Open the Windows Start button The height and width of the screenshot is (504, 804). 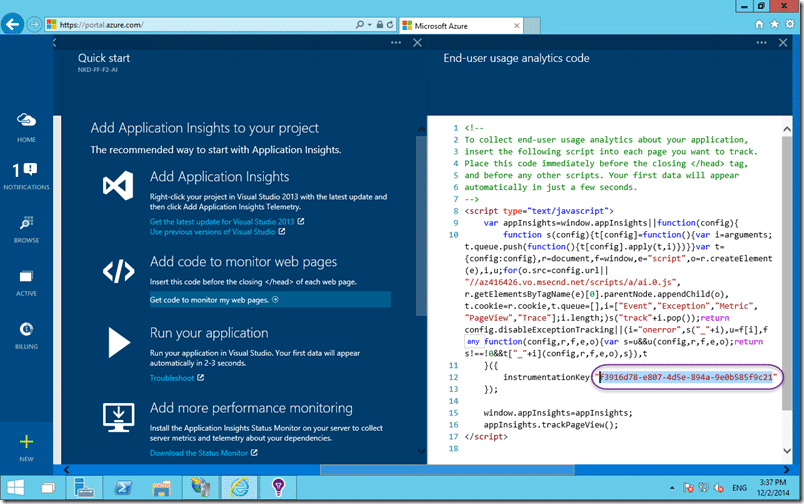15,488
